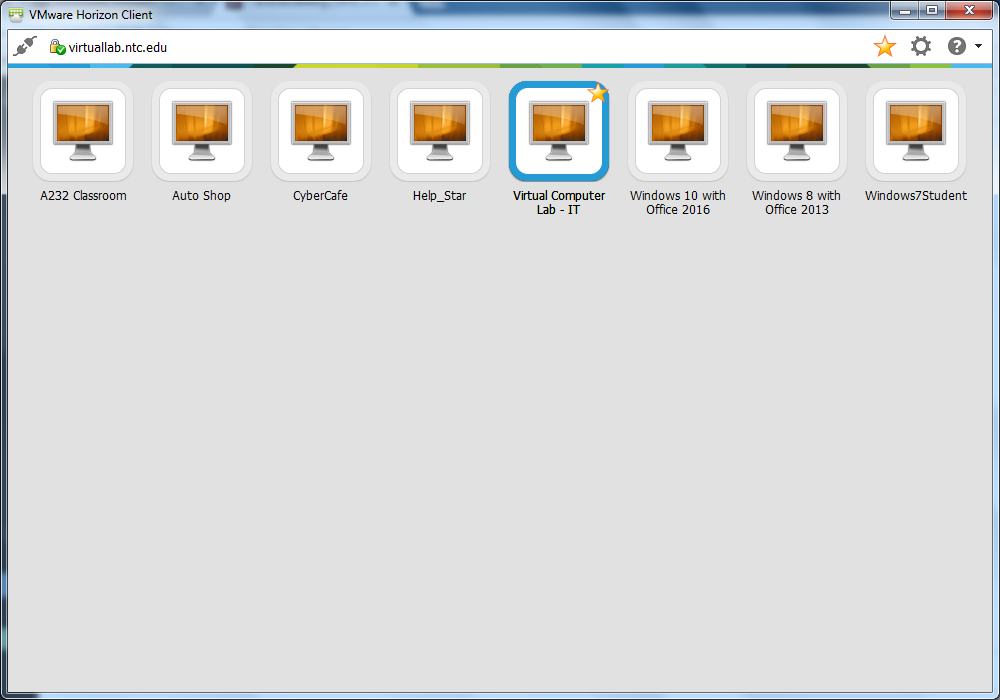Click the VMware Horizon Client title bar icon
1000x700 pixels.
pos(17,14)
